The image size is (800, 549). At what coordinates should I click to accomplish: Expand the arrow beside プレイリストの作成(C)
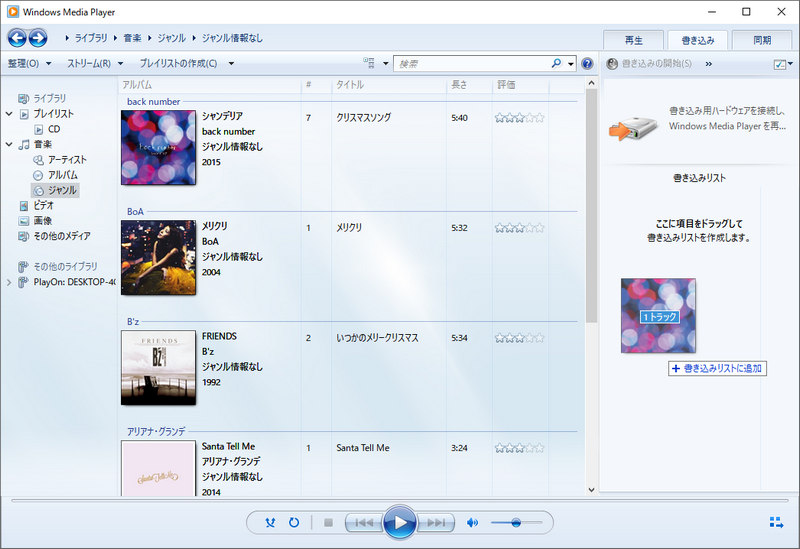pos(231,64)
